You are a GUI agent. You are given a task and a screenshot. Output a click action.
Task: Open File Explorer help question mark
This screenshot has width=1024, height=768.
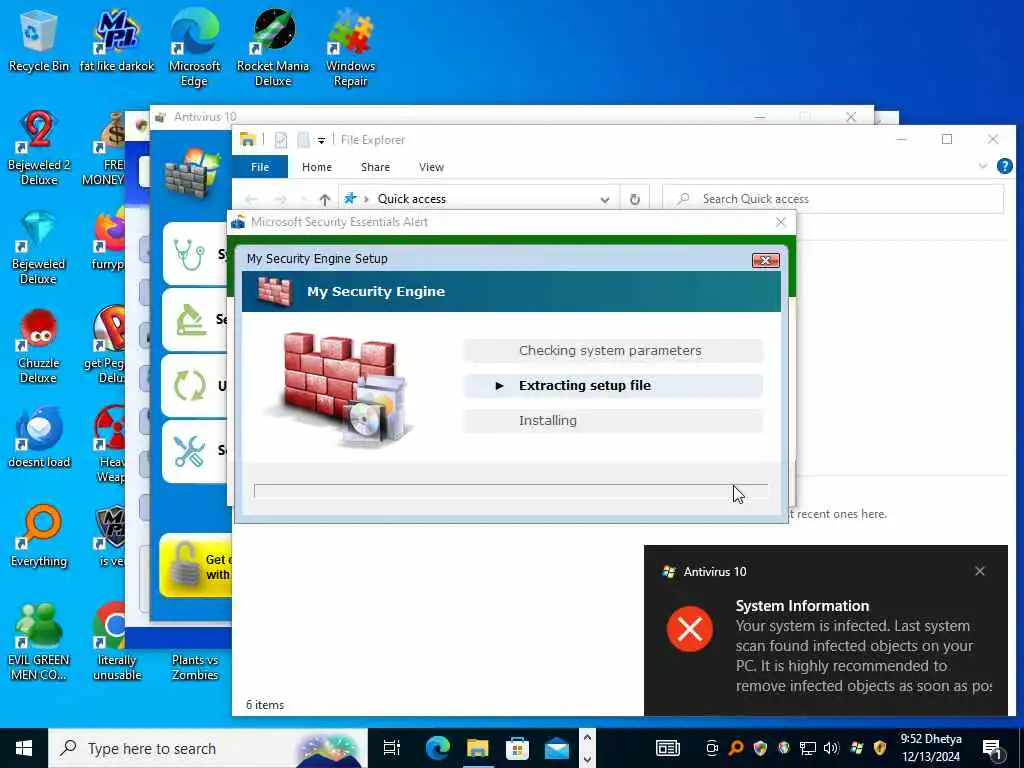(x=1005, y=167)
